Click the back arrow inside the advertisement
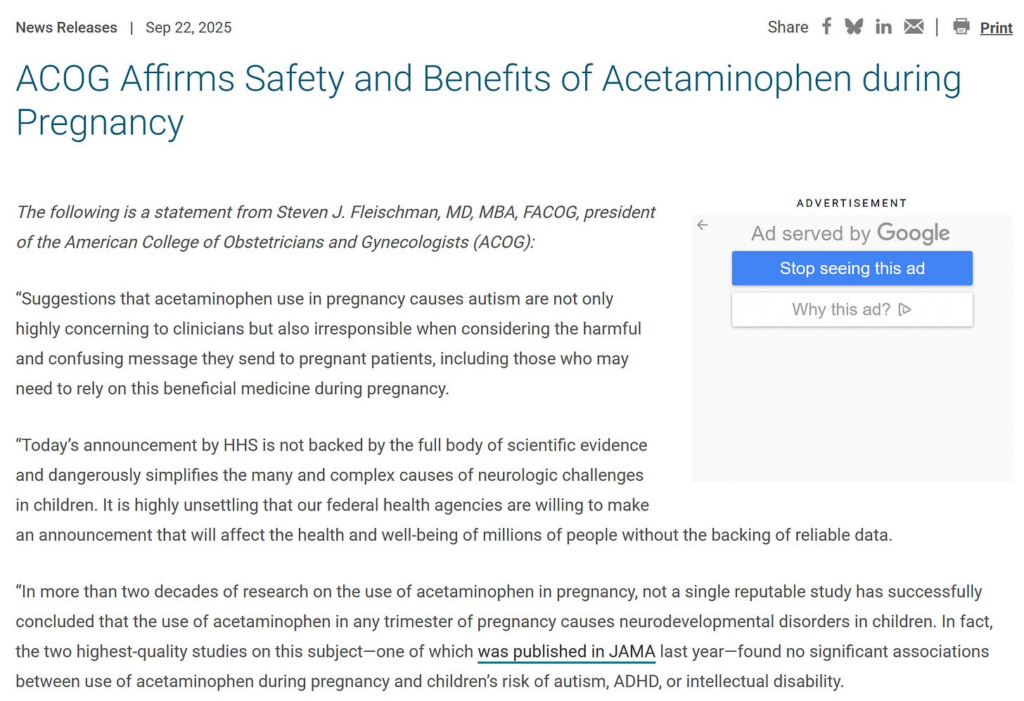Image resolution: width=1024 pixels, height=701 pixels. 702,226
